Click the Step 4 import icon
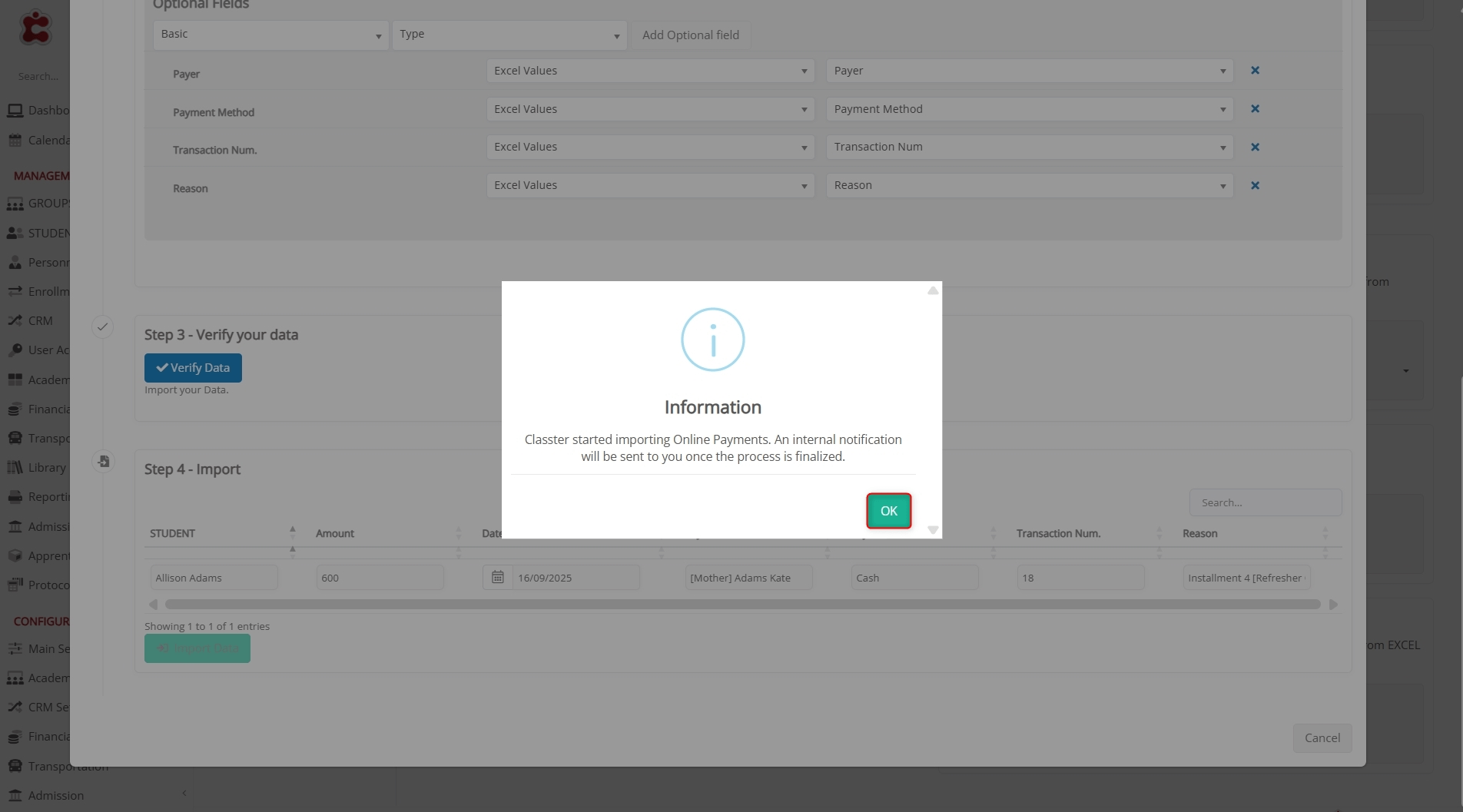 (103, 462)
